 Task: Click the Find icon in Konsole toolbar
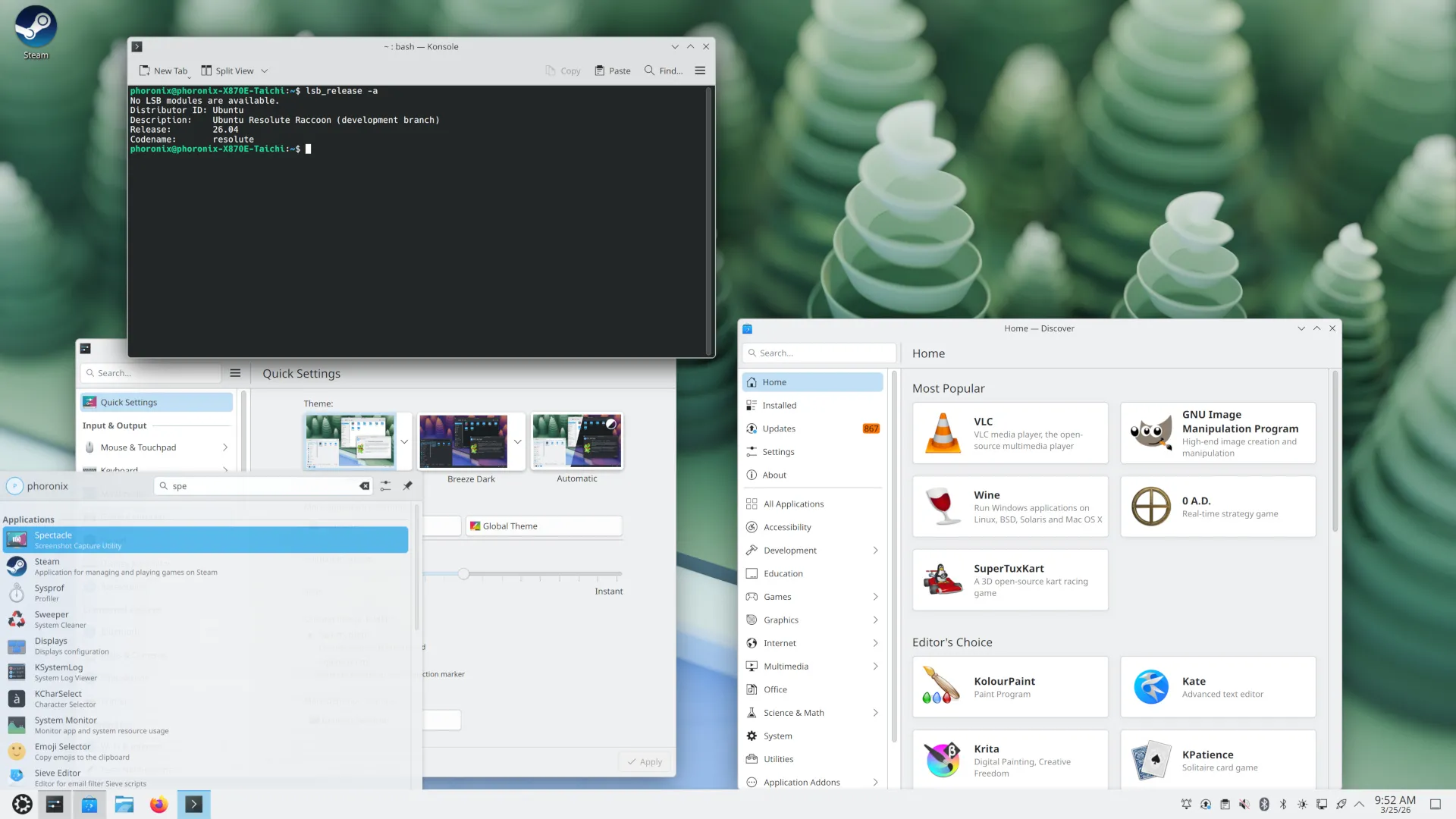pyautogui.click(x=649, y=71)
